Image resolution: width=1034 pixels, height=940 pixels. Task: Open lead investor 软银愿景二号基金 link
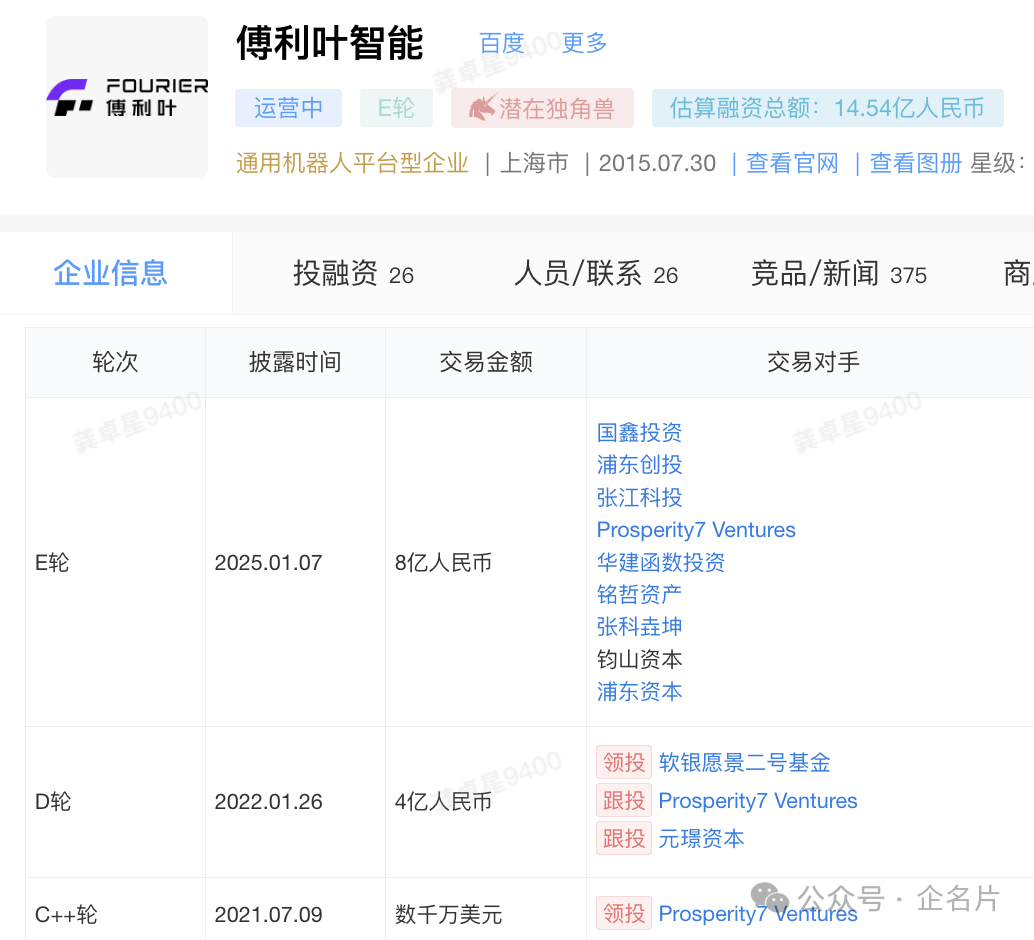pos(745,763)
